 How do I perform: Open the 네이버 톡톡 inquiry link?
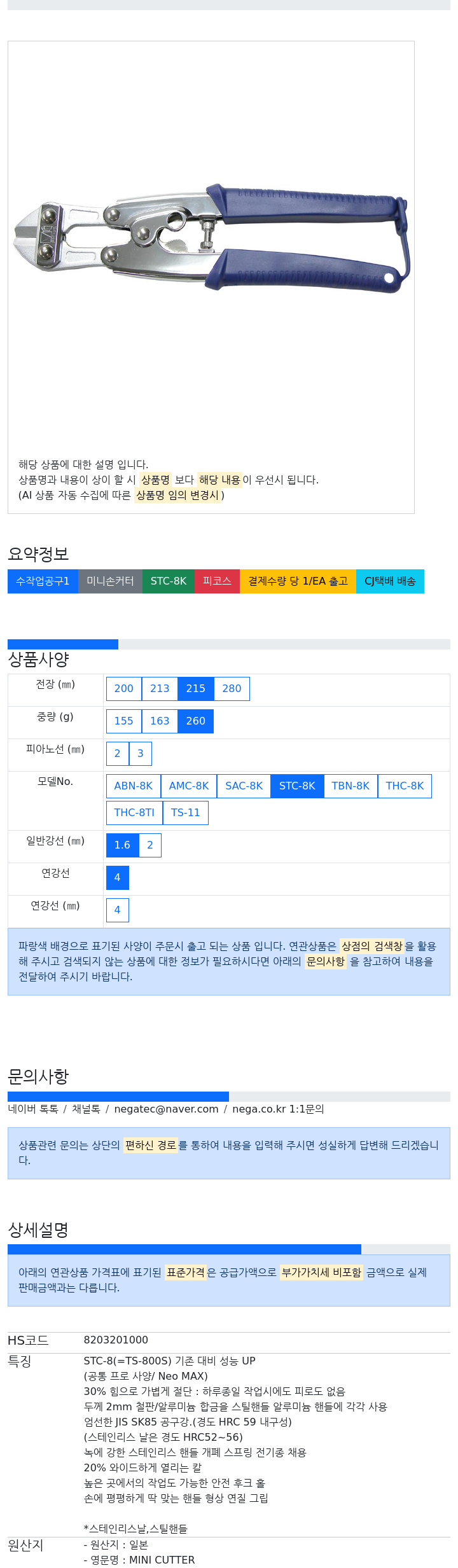click(33, 1109)
